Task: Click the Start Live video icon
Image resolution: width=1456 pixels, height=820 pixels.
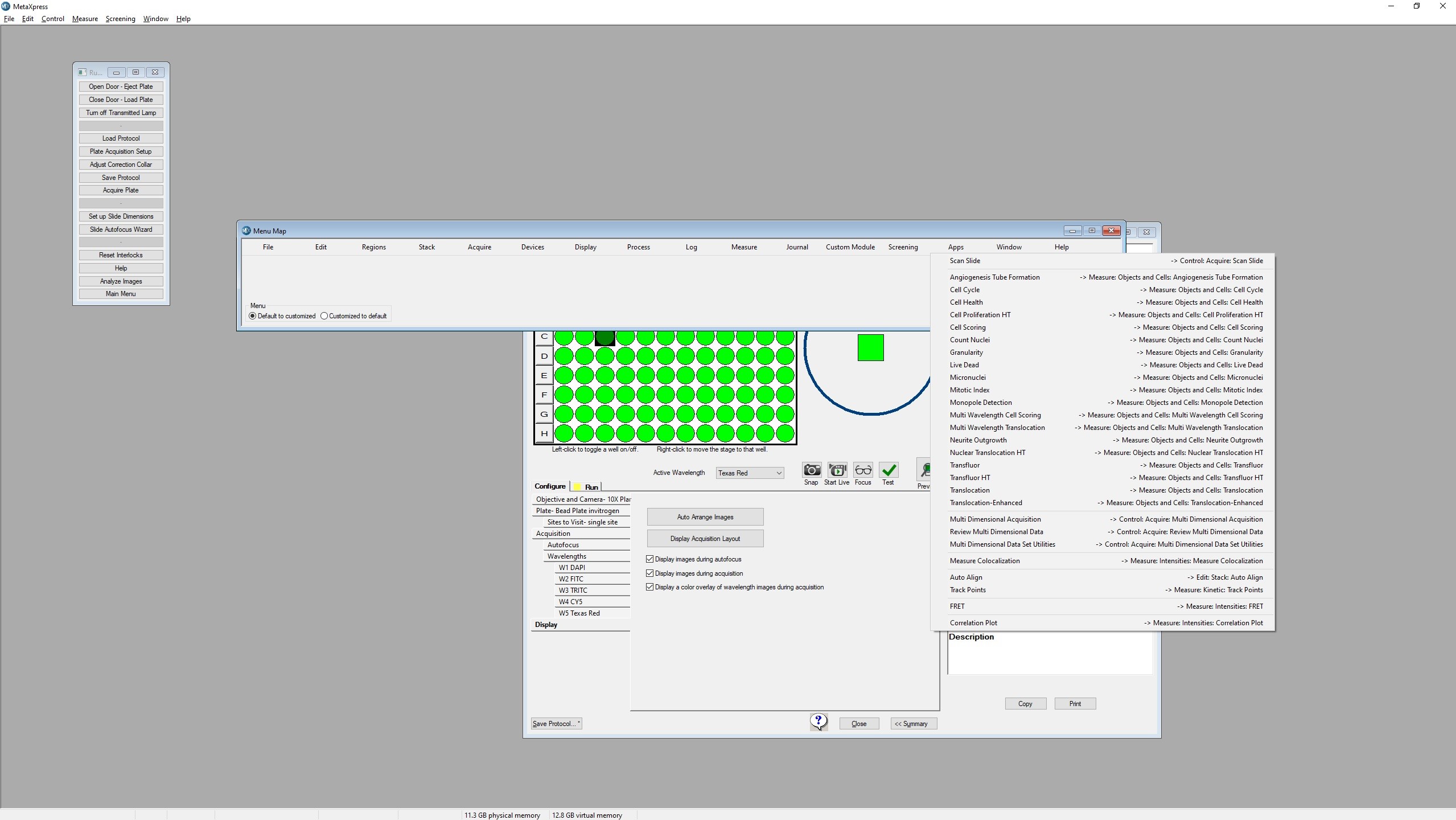Action: click(x=837, y=470)
